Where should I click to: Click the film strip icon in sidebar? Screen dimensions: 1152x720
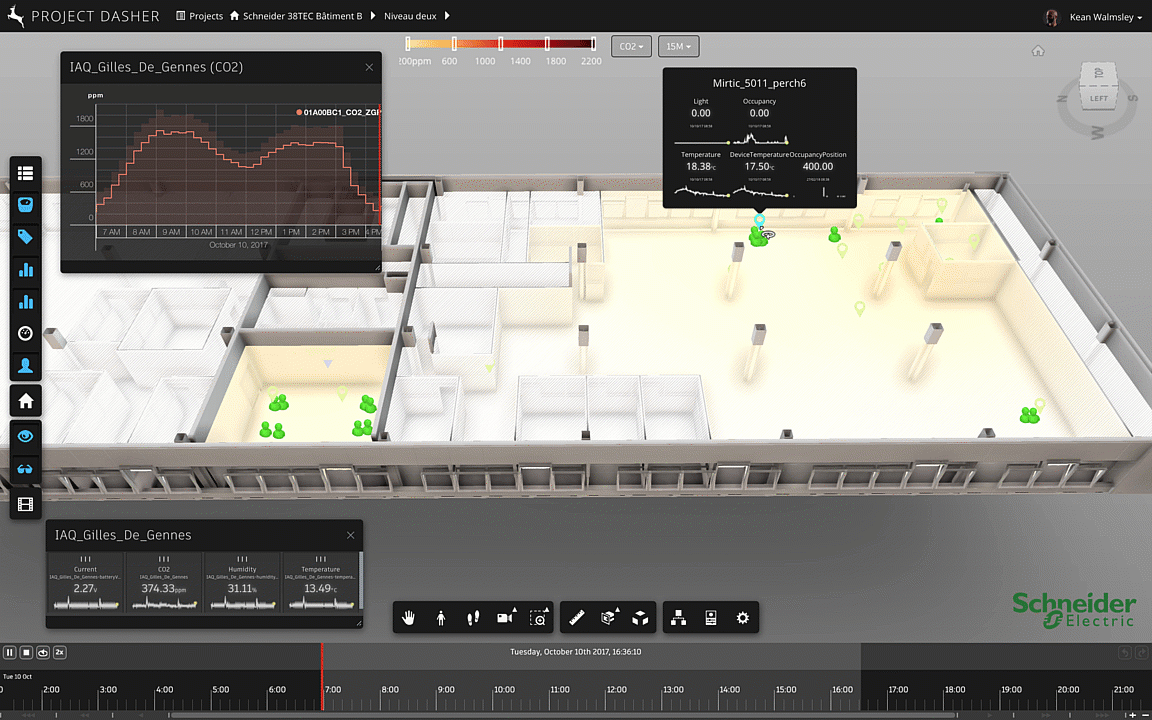pos(26,505)
